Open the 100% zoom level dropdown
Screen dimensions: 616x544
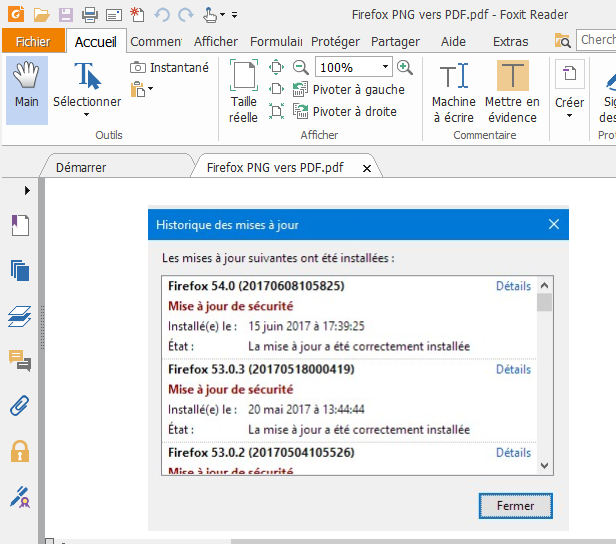coord(385,67)
